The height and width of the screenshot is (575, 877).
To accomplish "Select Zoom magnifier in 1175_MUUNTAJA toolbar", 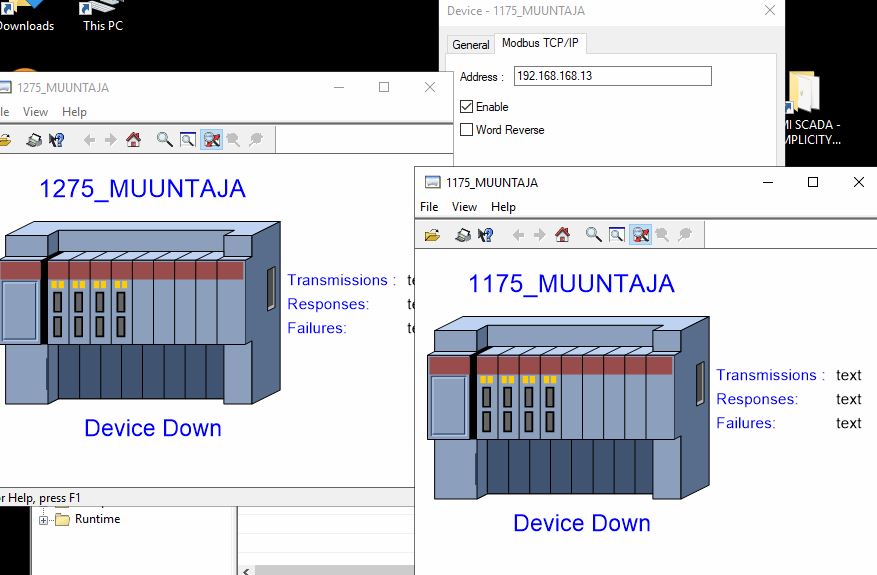I will click(593, 235).
